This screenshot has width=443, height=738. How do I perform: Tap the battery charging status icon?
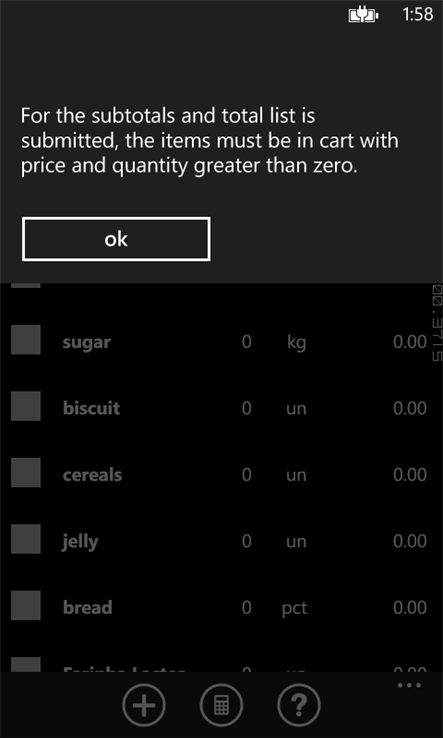363,16
